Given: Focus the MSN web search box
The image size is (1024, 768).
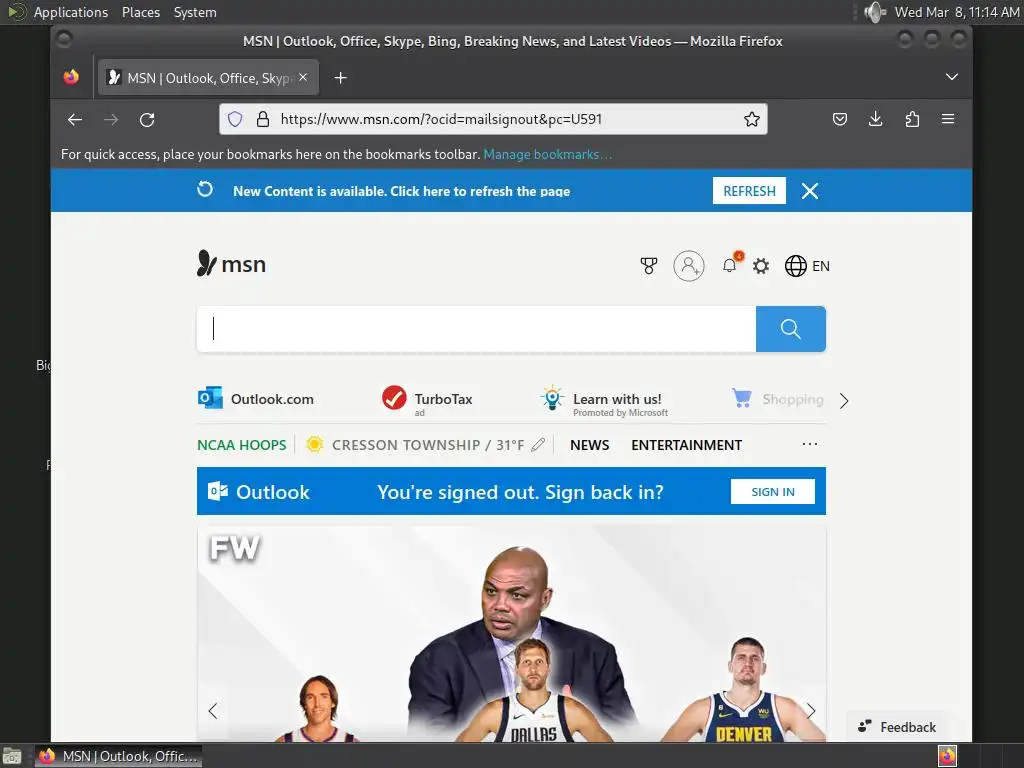Looking at the screenshot, I should 476,329.
